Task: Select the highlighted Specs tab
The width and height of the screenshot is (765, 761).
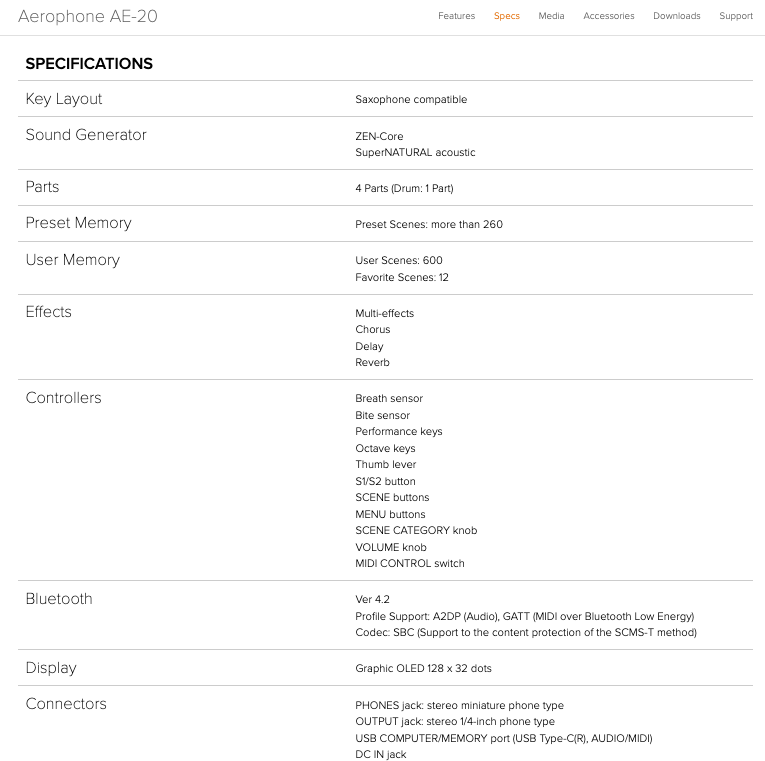Action: point(507,16)
